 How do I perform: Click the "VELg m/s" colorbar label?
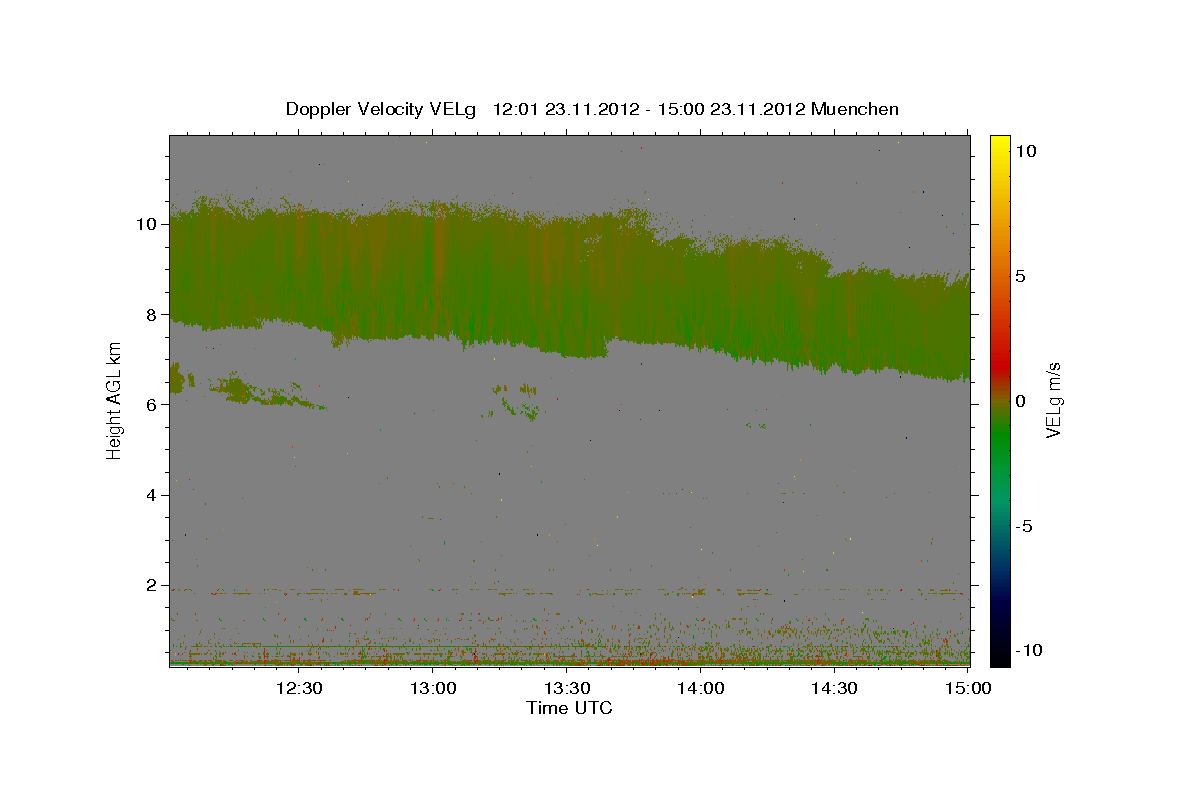coord(1053,400)
